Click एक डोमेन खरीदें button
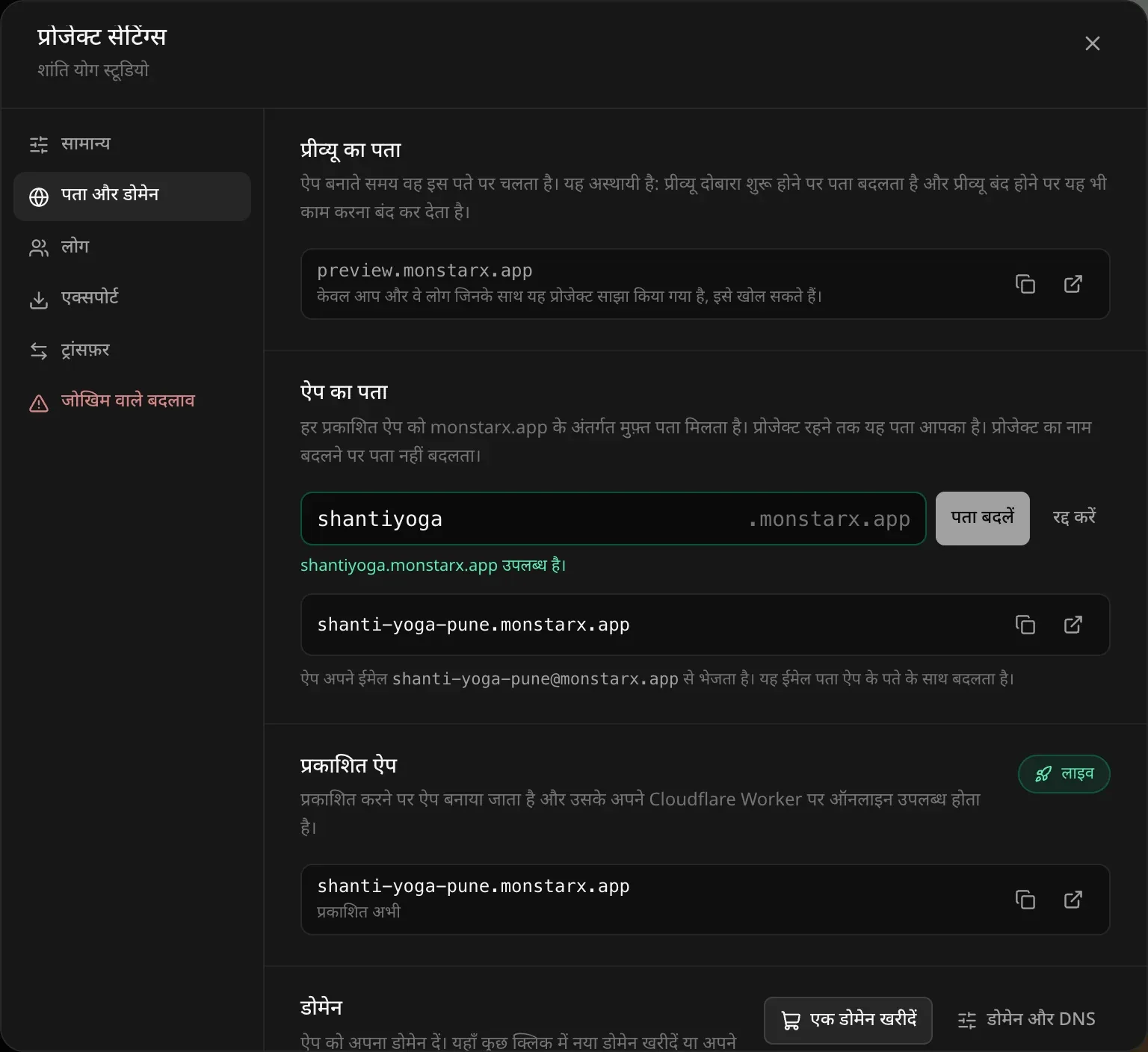 click(x=848, y=1021)
